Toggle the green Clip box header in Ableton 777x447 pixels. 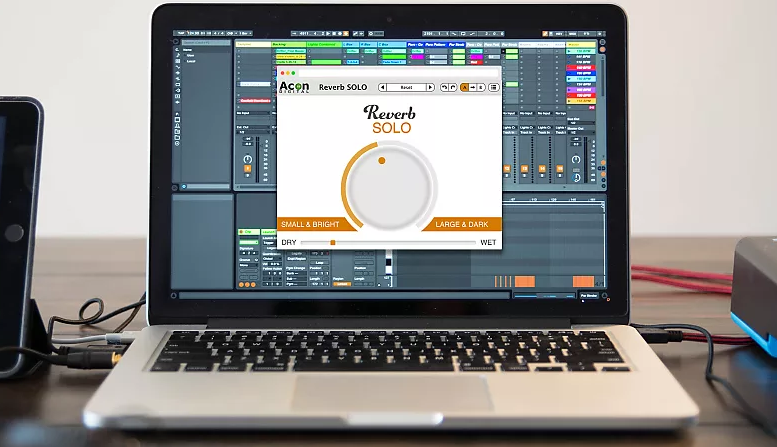(x=248, y=232)
